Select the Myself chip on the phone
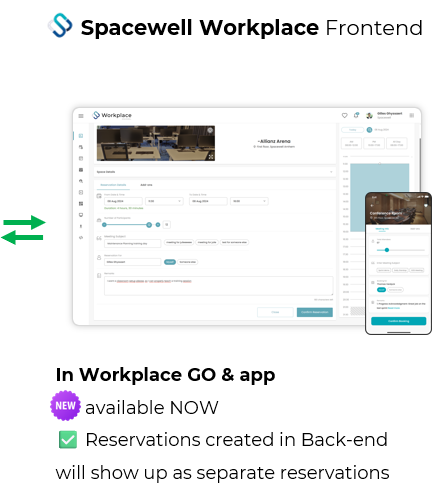The image size is (432, 491). pyautogui.click(x=381, y=290)
